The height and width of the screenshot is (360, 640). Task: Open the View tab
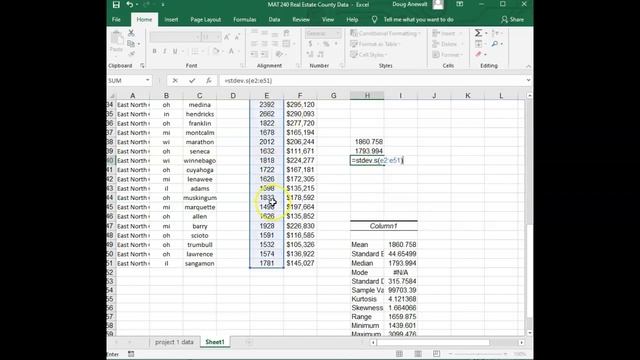click(328, 20)
